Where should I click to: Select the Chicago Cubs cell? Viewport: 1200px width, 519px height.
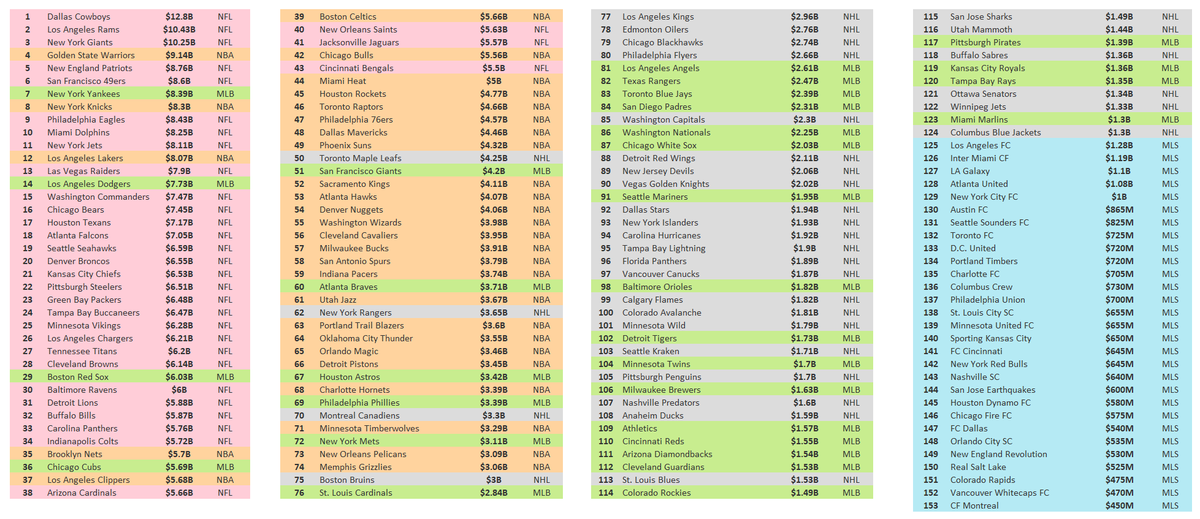(x=74, y=466)
